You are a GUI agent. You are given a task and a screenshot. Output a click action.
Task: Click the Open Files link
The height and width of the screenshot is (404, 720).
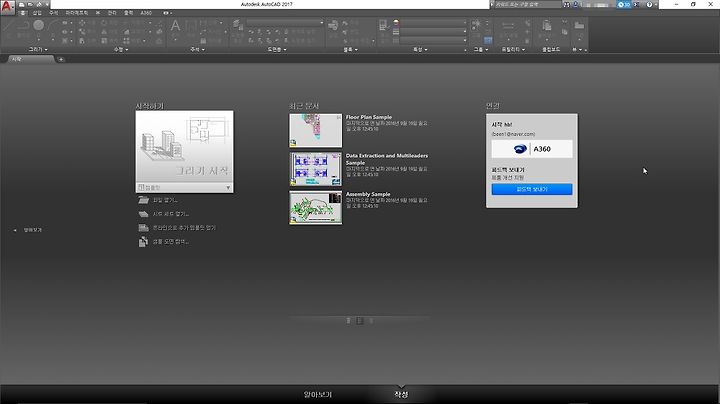pyautogui.click(x=165, y=200)
